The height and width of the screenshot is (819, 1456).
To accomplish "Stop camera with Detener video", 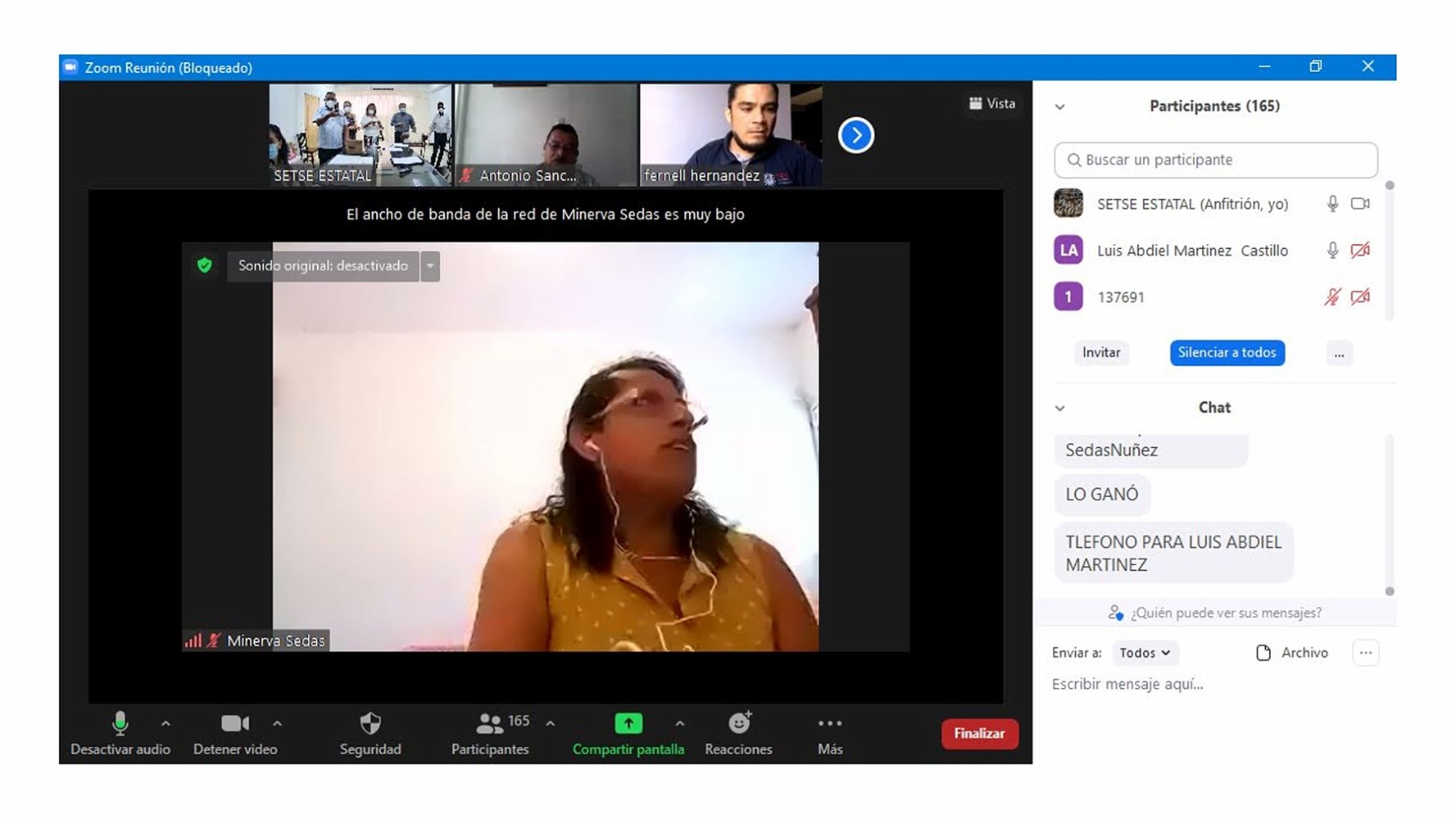I will pos(235,733).
